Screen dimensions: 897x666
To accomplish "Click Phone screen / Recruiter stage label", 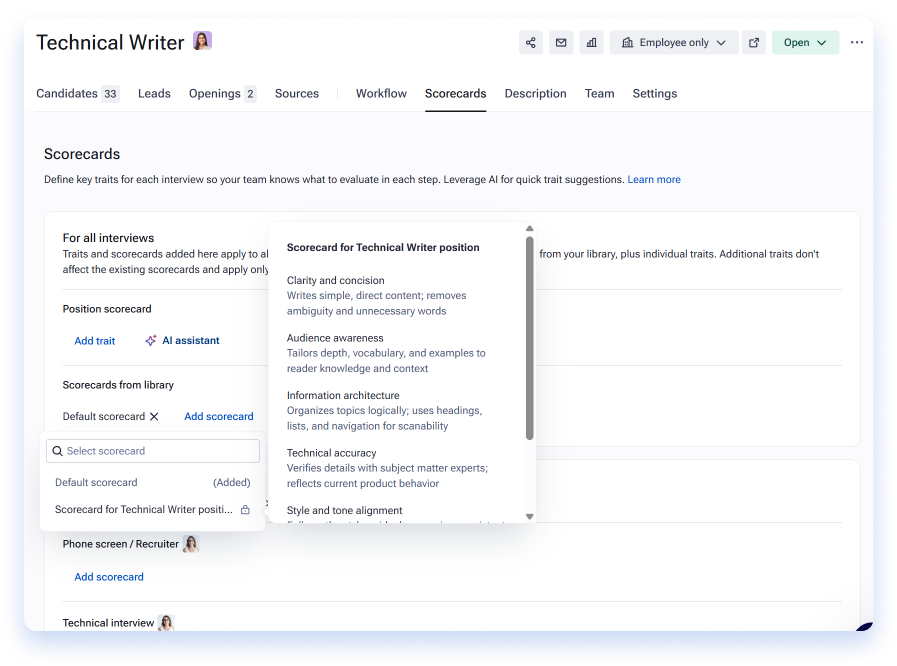I will (x=120, y=544).
